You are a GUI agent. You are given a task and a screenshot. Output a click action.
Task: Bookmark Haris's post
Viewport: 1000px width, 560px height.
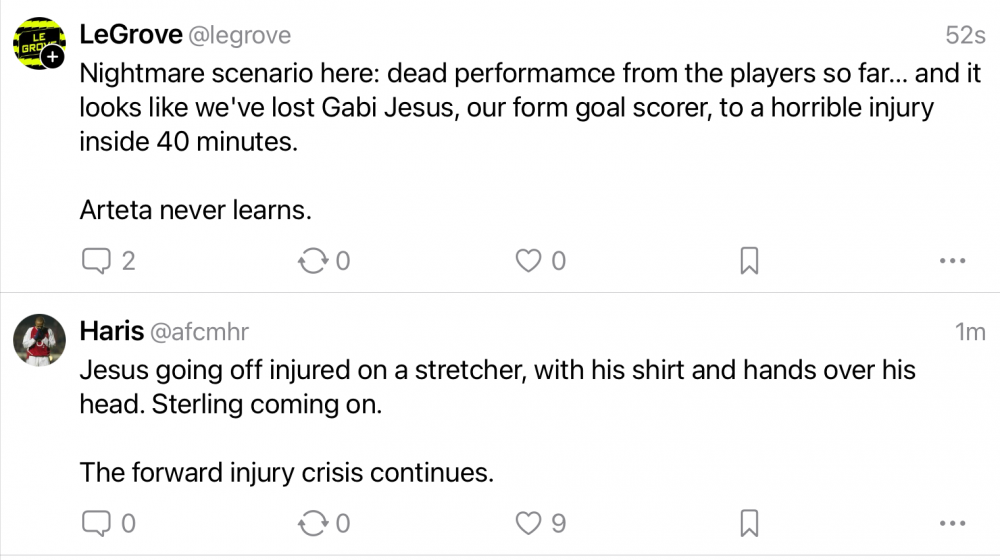[749, 522]
